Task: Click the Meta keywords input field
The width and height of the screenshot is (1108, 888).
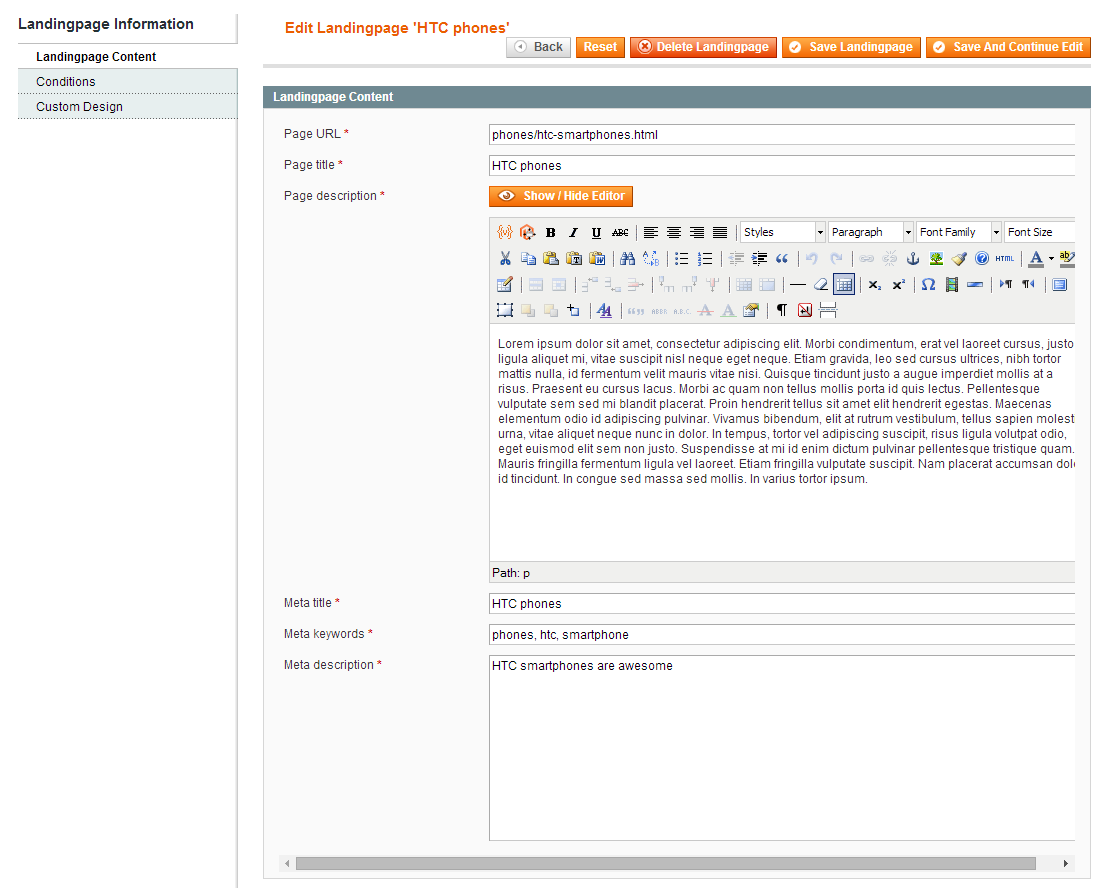Action: (x=782, y=635)
